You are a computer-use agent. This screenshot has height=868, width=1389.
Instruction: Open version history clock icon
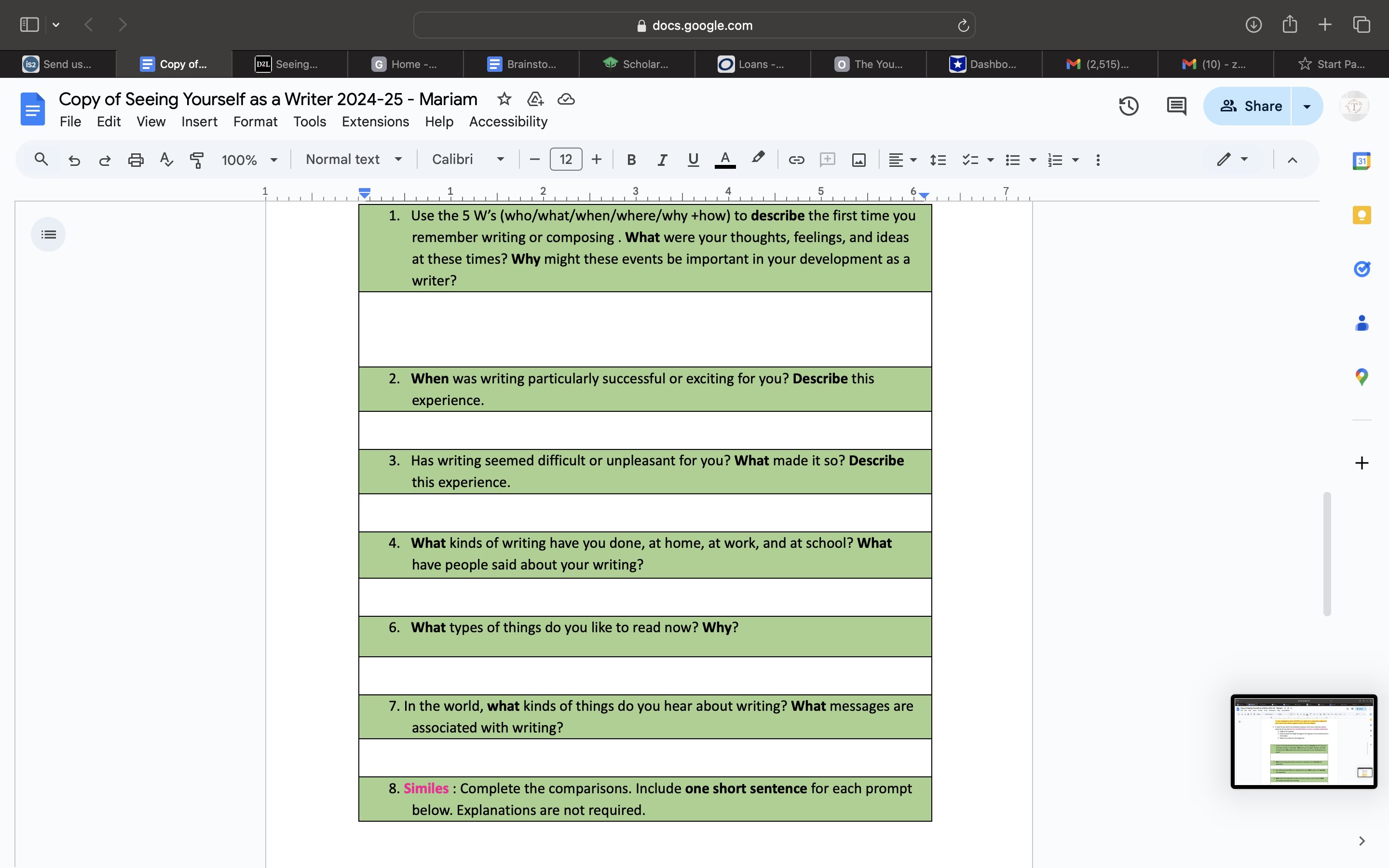[x=1129, y=106]
